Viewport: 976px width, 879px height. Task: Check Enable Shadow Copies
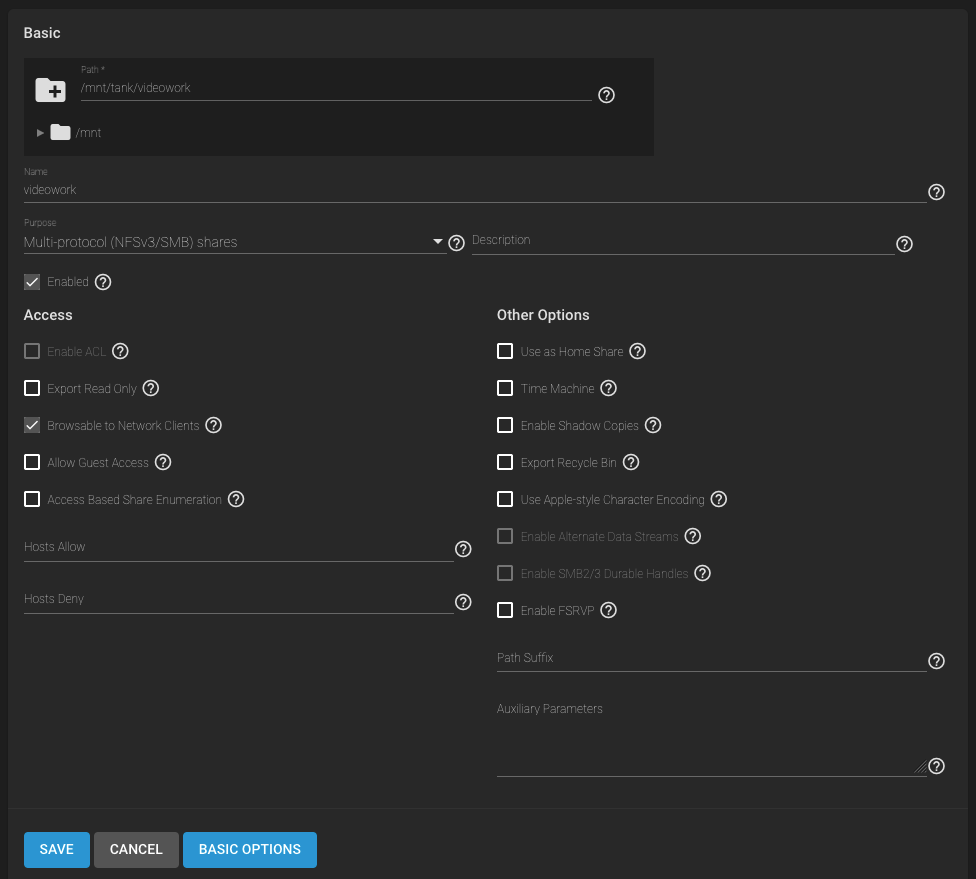click(505, 425)
